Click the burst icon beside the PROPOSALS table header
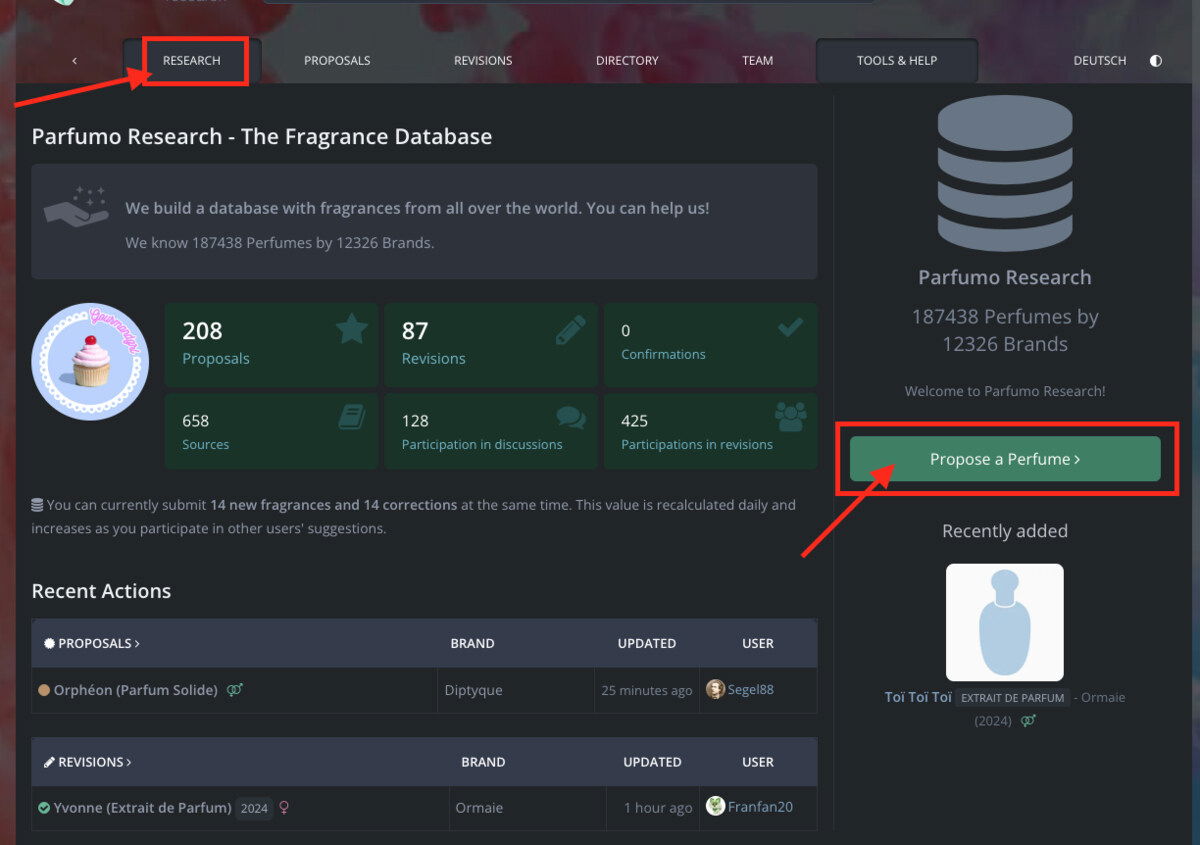Image resolution: width=1200 pixels, height=845 pixels. (49, 644)
